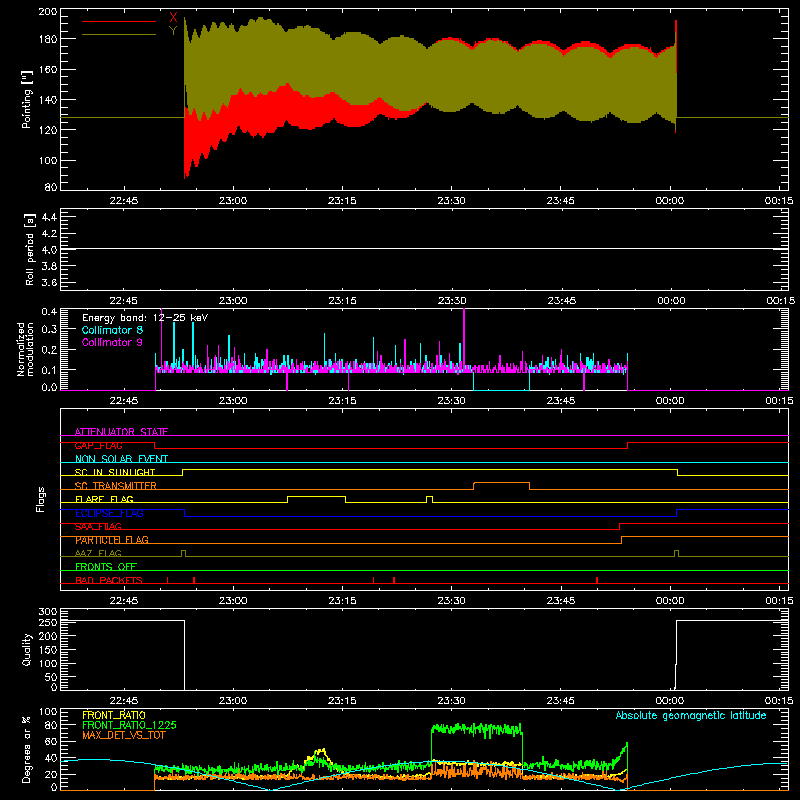Click the 80 tick on Pointing axis

pos(51,187)
